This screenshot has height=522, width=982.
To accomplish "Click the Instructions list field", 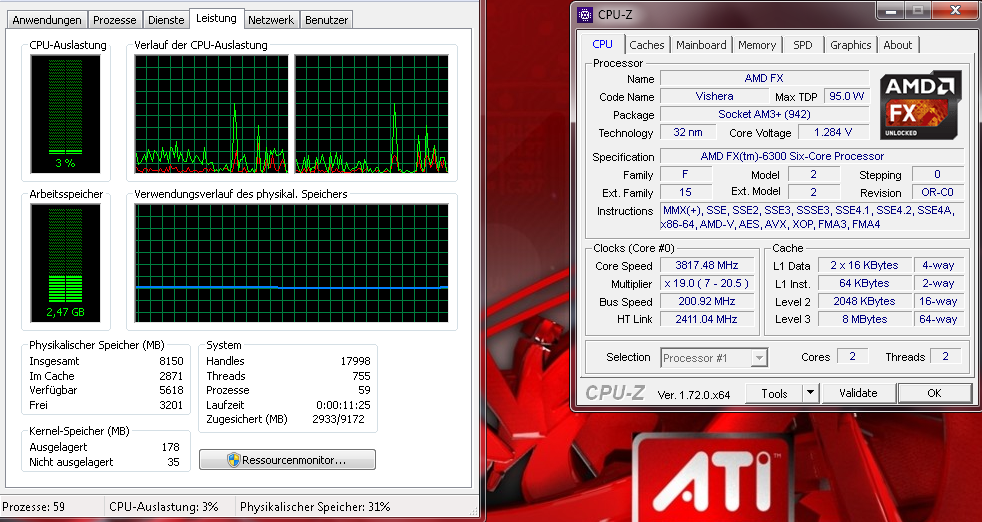I will 812,217.
